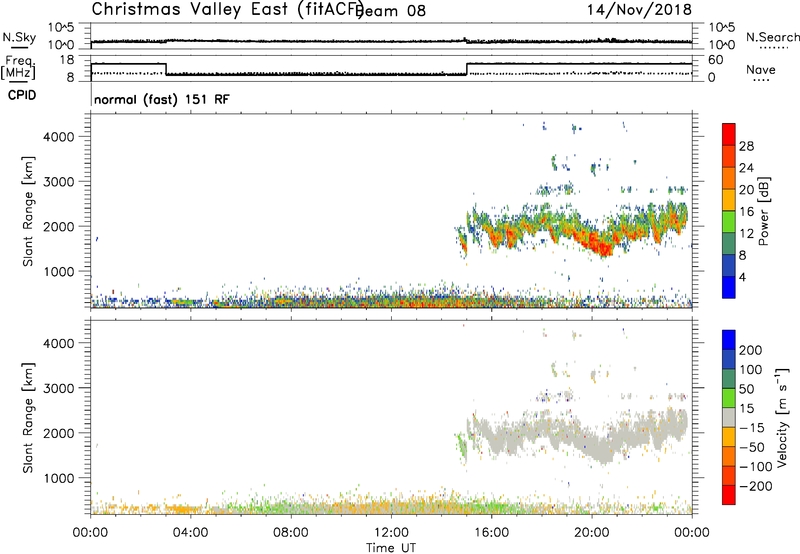Click the 'Freq. [MHz]' label

click(18, 67)
